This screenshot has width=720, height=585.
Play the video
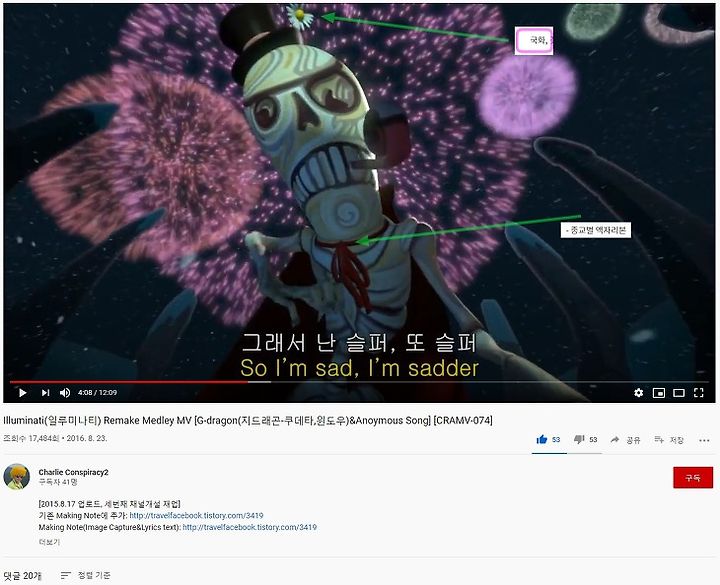pyautogui.click(x=22, y=393)
